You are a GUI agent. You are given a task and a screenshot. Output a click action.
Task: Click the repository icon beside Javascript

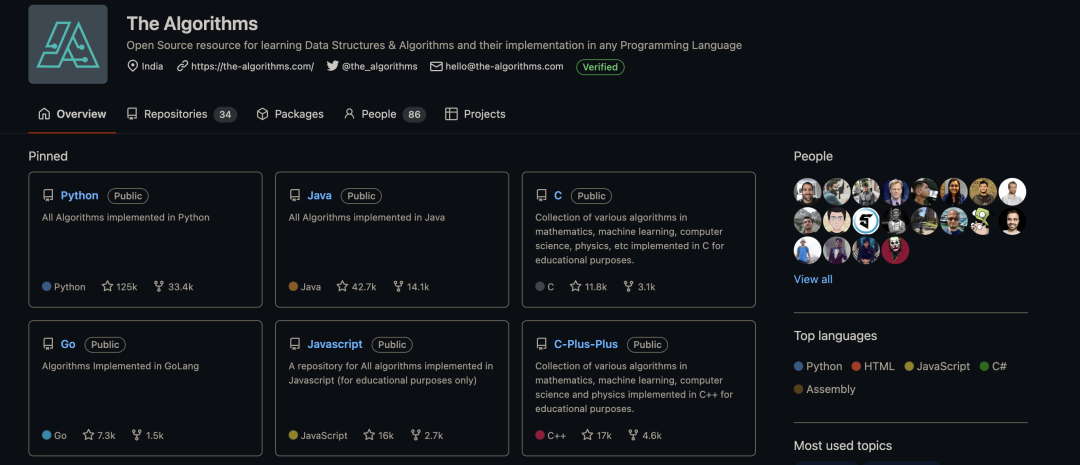(295, 344)
